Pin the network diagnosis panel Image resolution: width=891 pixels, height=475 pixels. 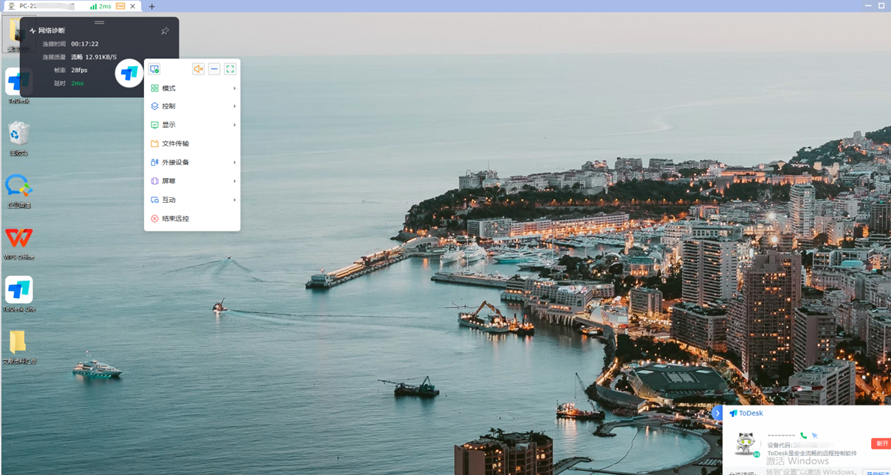coord(165,31)
